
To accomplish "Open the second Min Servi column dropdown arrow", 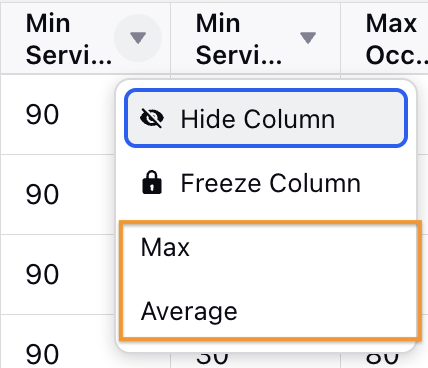I will tap(308, 38).
